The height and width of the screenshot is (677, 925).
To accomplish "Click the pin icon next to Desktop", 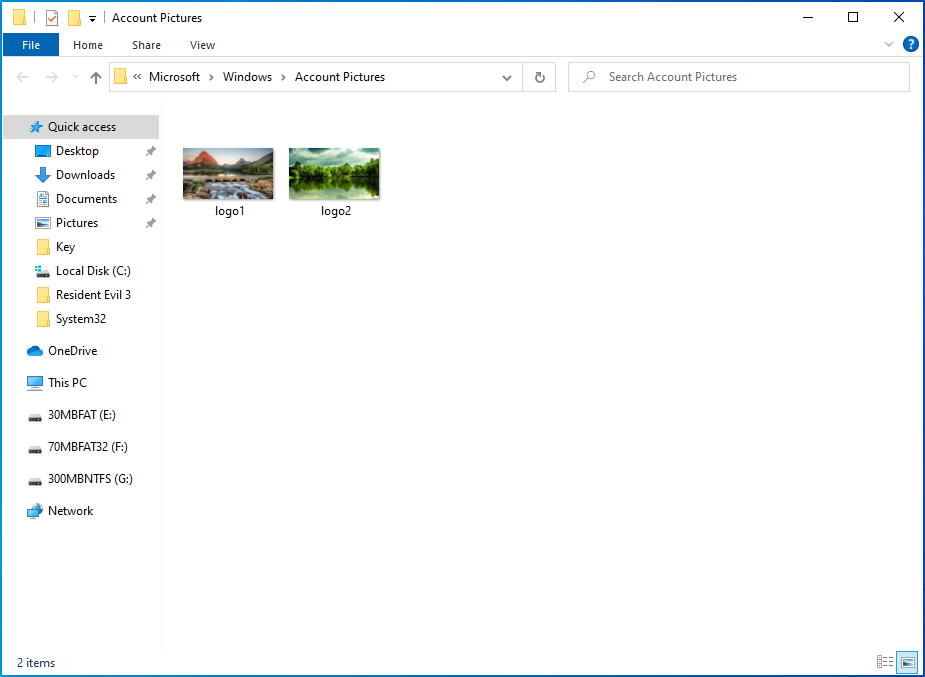I will click(150, 151).
